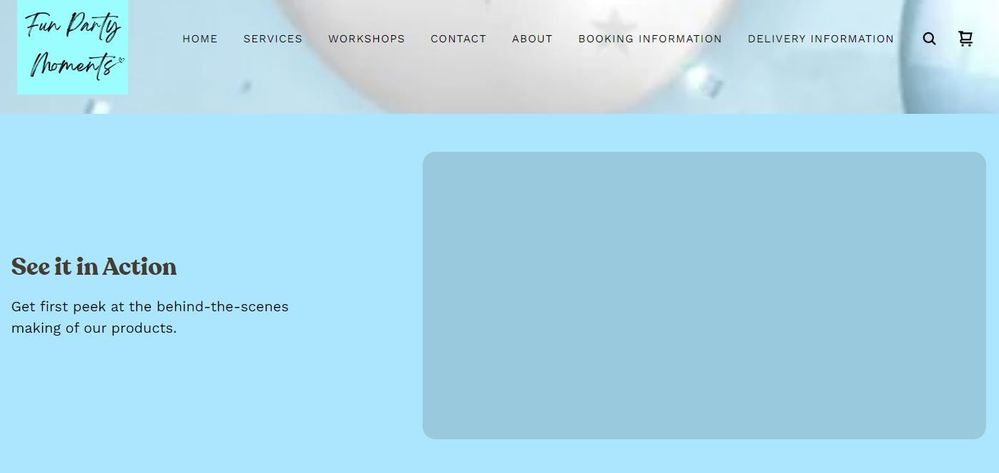The image size is (999, 473).
Task: Click the "See it in Action" heading
Action: (x=94, y=267)
